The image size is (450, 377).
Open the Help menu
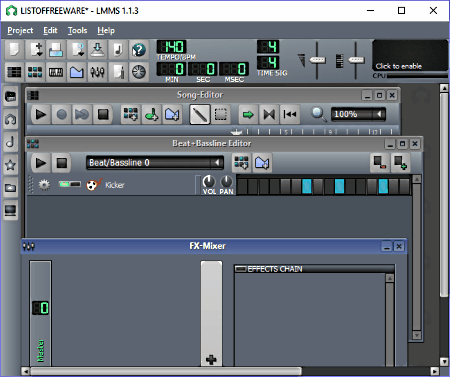(x=106, y=30)
